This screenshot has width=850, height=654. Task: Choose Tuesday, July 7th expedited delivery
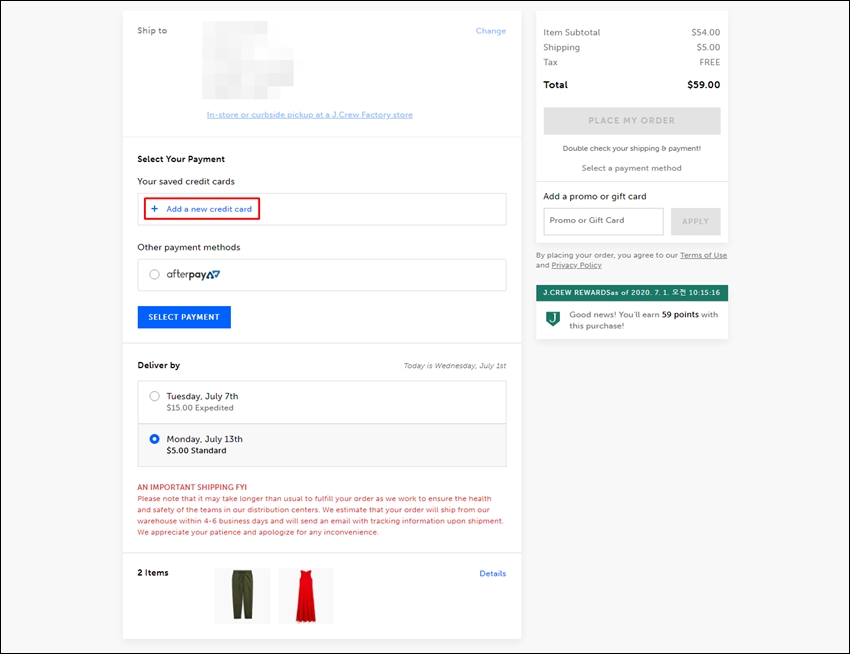(x=154, y=396)
